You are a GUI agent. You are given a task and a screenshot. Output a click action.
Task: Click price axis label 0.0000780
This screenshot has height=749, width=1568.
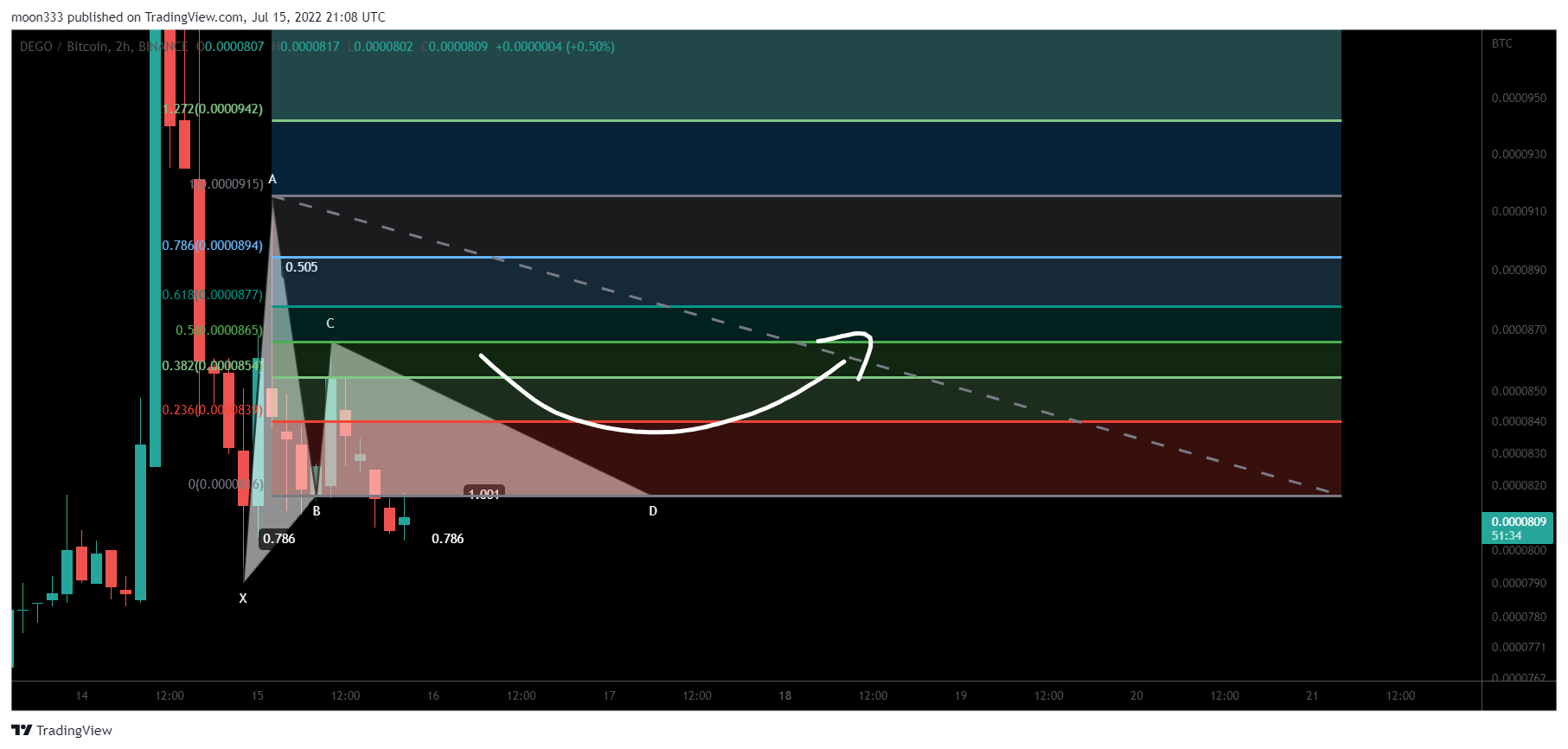1519,617
